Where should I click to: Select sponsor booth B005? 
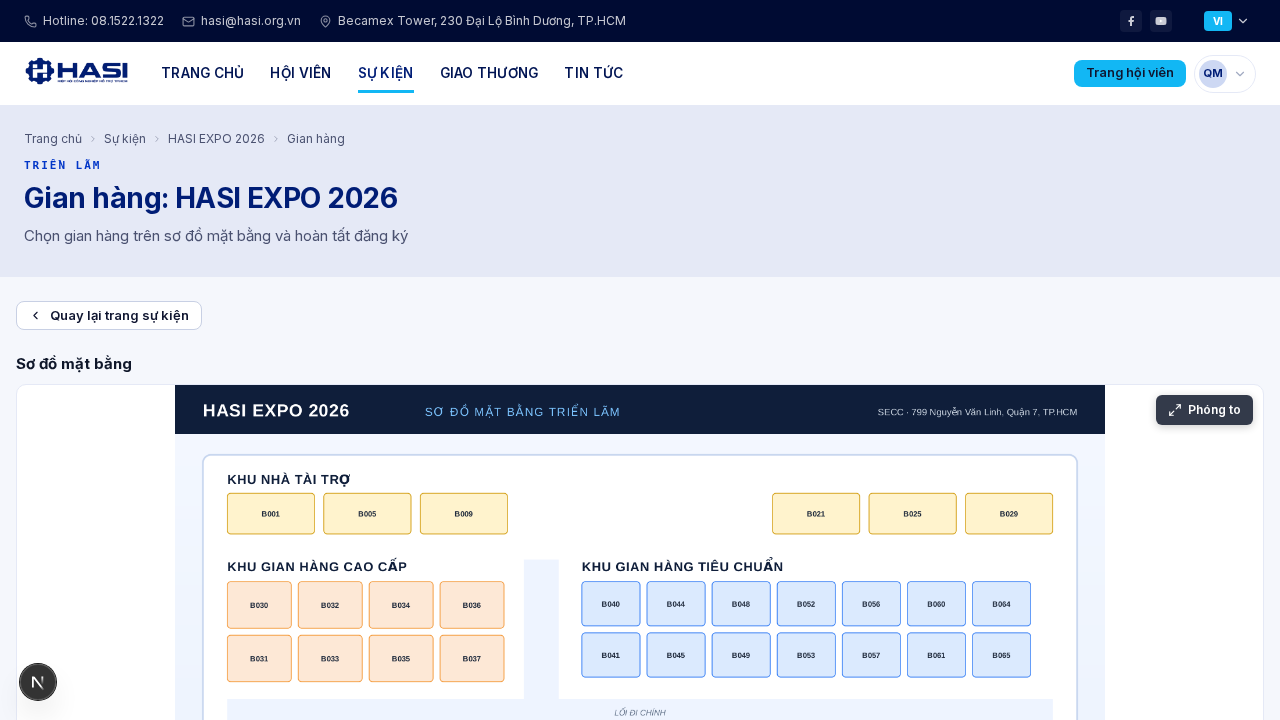coord(367,514)
